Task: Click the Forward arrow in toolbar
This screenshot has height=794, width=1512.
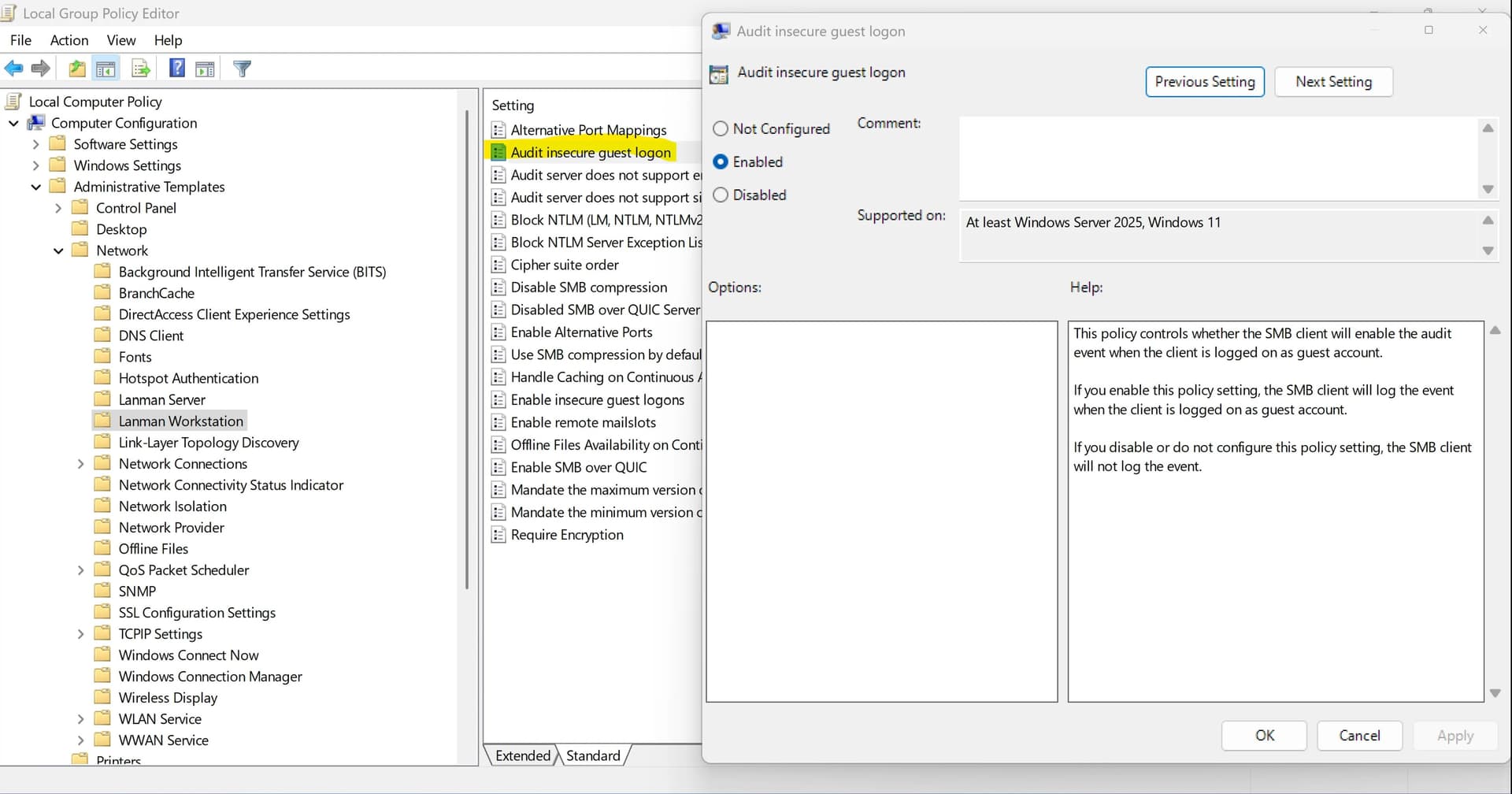Action: pyautogui.click(x=41, y=69)
